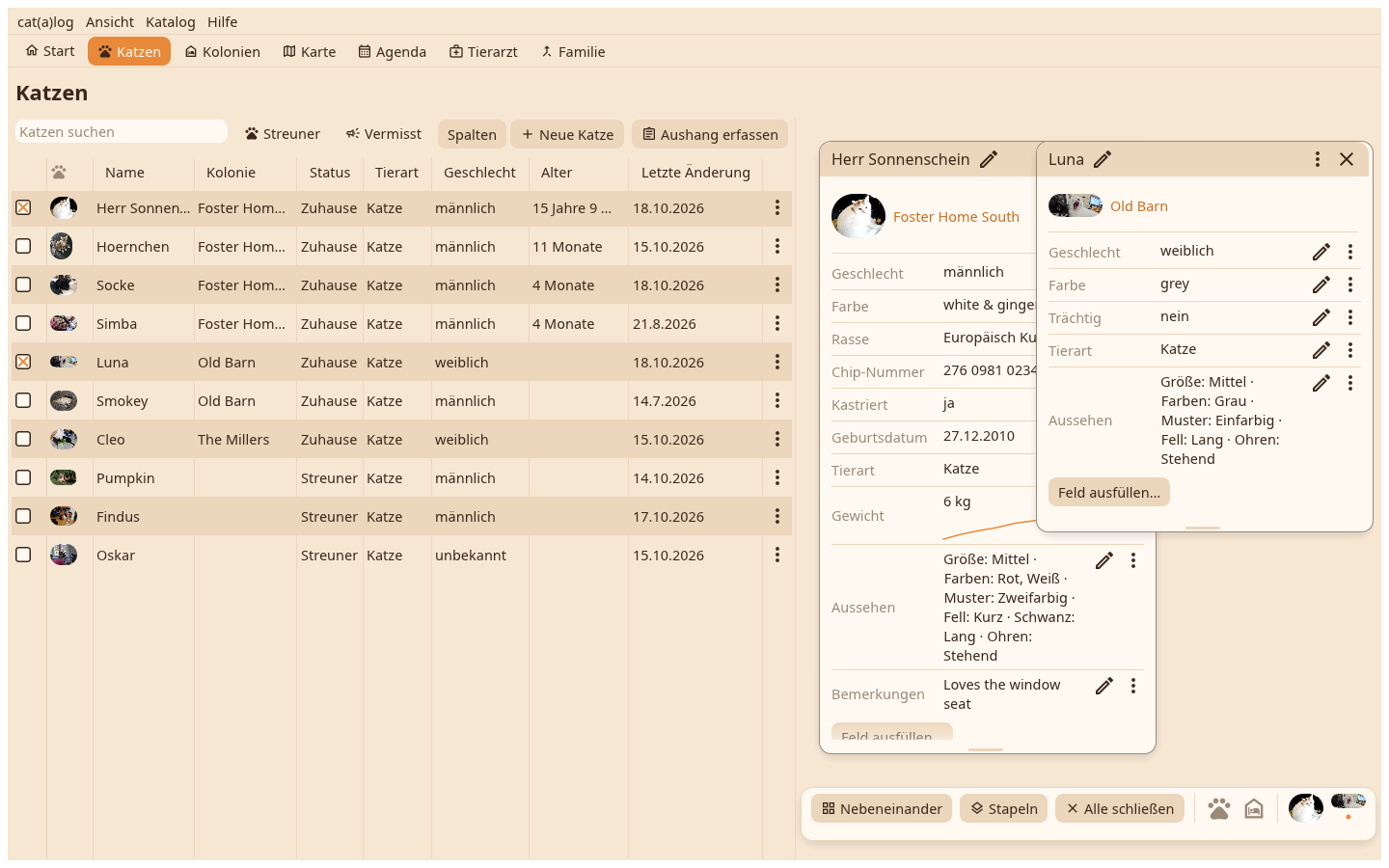
Task: Switch to the Kolonien tab
Action: [x=223, y=52]
